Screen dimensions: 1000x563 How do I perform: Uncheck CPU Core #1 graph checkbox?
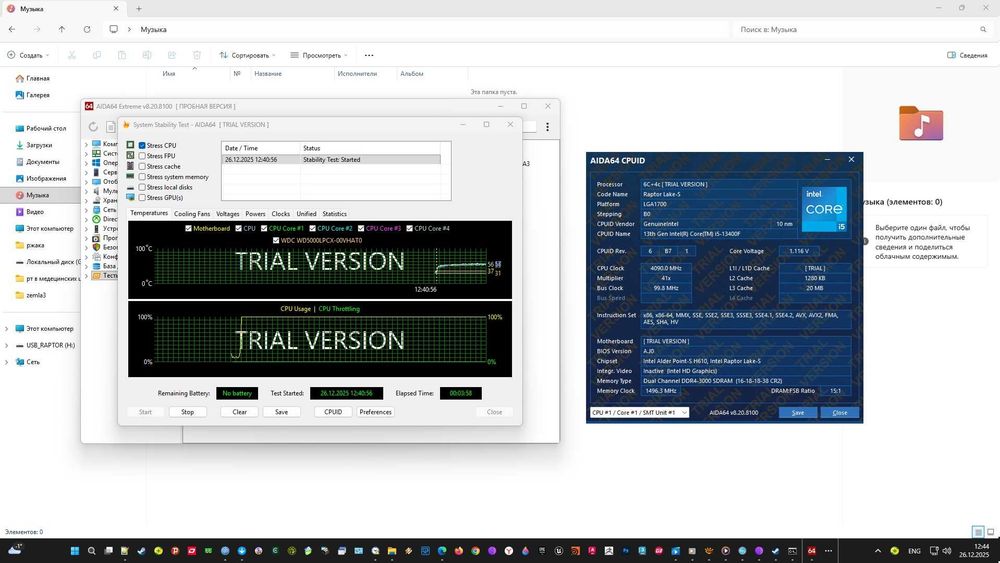coord(264,228)
